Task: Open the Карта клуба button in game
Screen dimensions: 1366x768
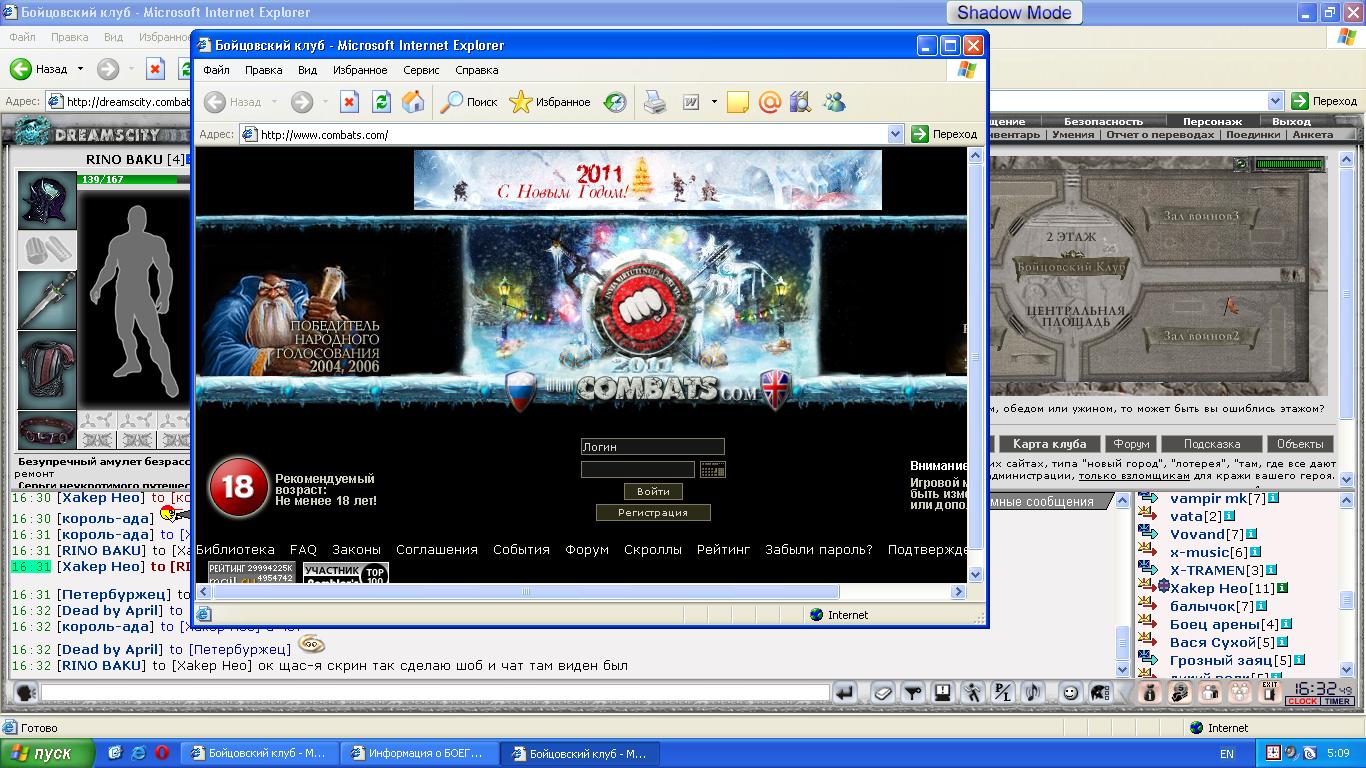Action: click(1049, 444)
